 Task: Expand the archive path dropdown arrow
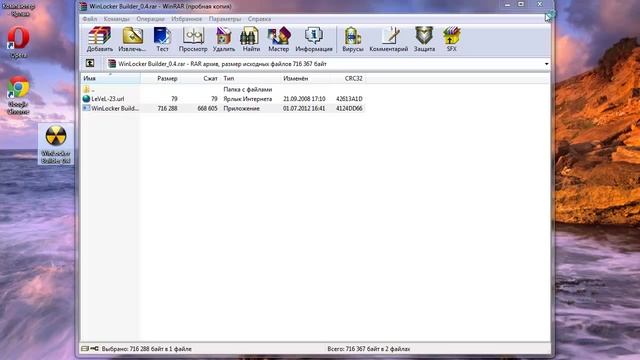[x=546, y=64]
